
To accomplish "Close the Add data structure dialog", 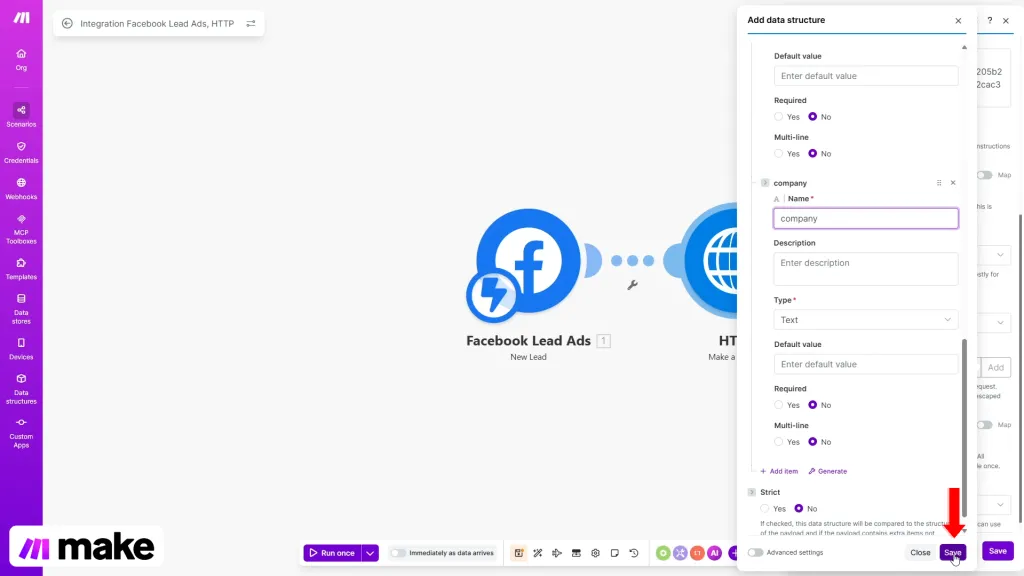I will pyautogui.click(x=958, y=21).
